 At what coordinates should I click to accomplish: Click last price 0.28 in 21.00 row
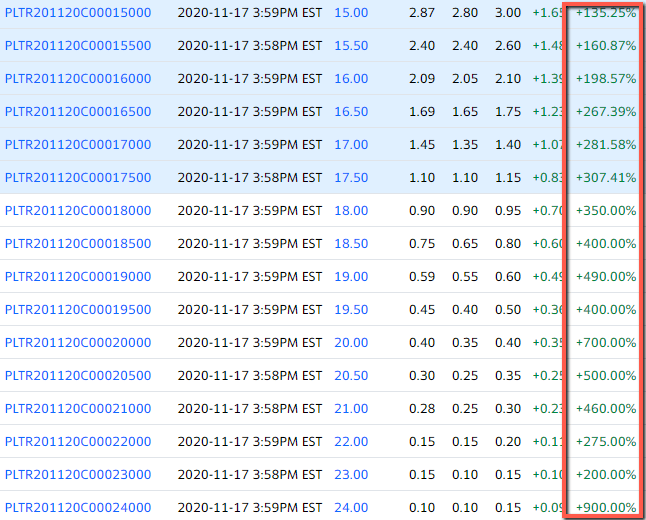click(x=422, y=408)
